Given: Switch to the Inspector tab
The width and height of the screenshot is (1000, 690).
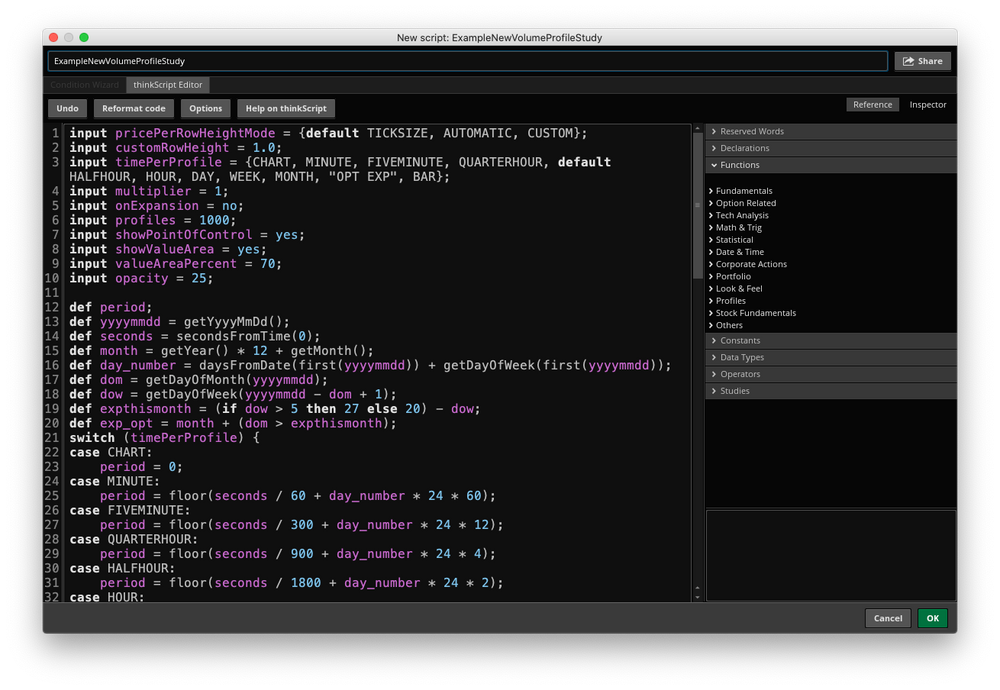Looking at the screenshot, I should tap(927, 105).
